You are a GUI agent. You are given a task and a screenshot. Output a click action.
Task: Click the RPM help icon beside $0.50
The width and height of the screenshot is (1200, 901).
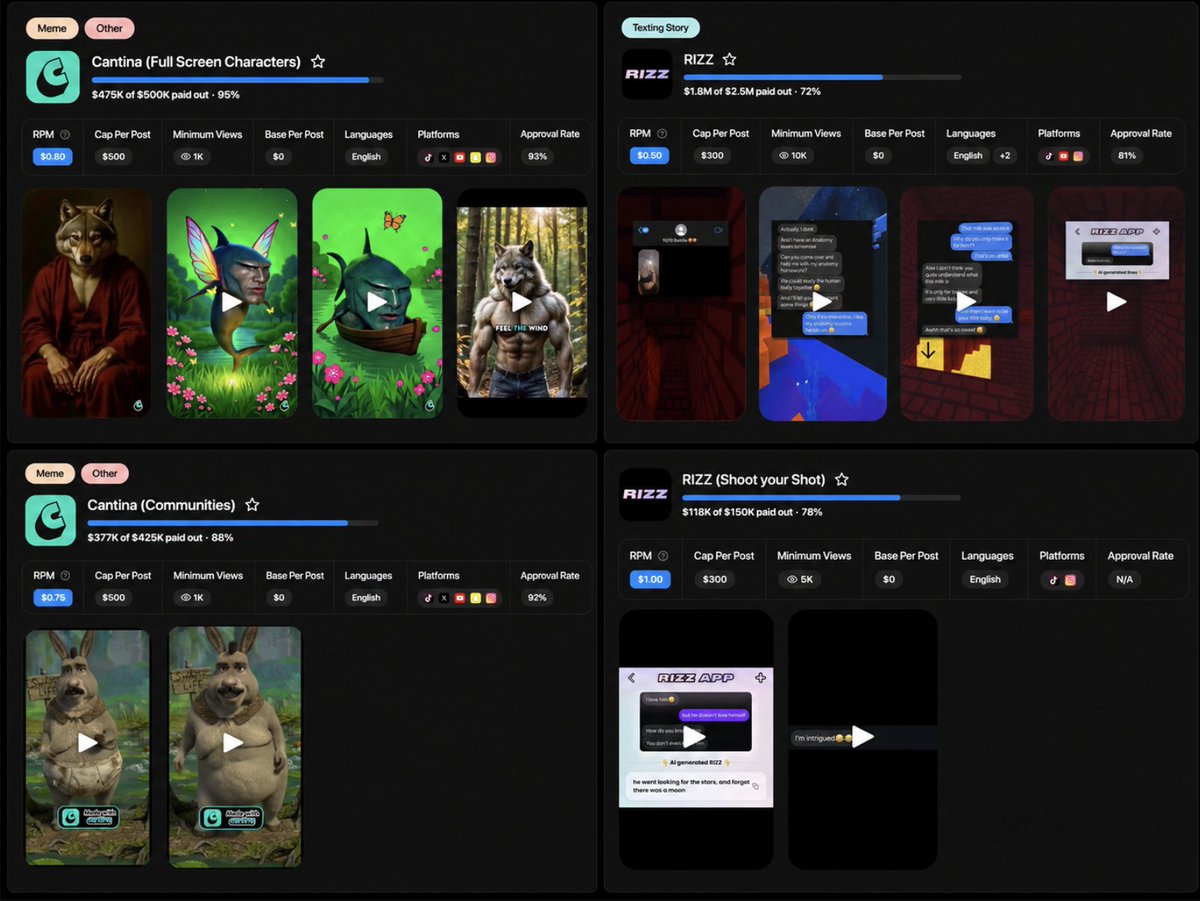click(662, 134)
